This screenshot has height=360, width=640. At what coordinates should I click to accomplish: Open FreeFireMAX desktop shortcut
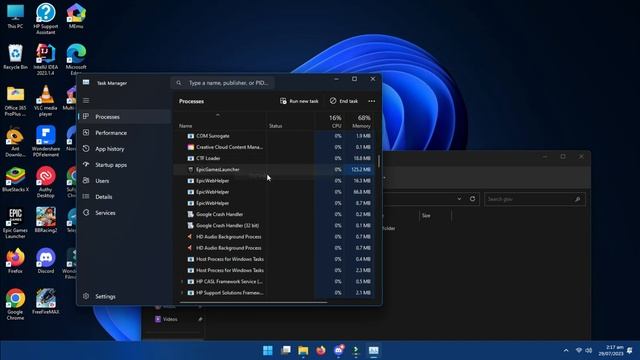46,302
